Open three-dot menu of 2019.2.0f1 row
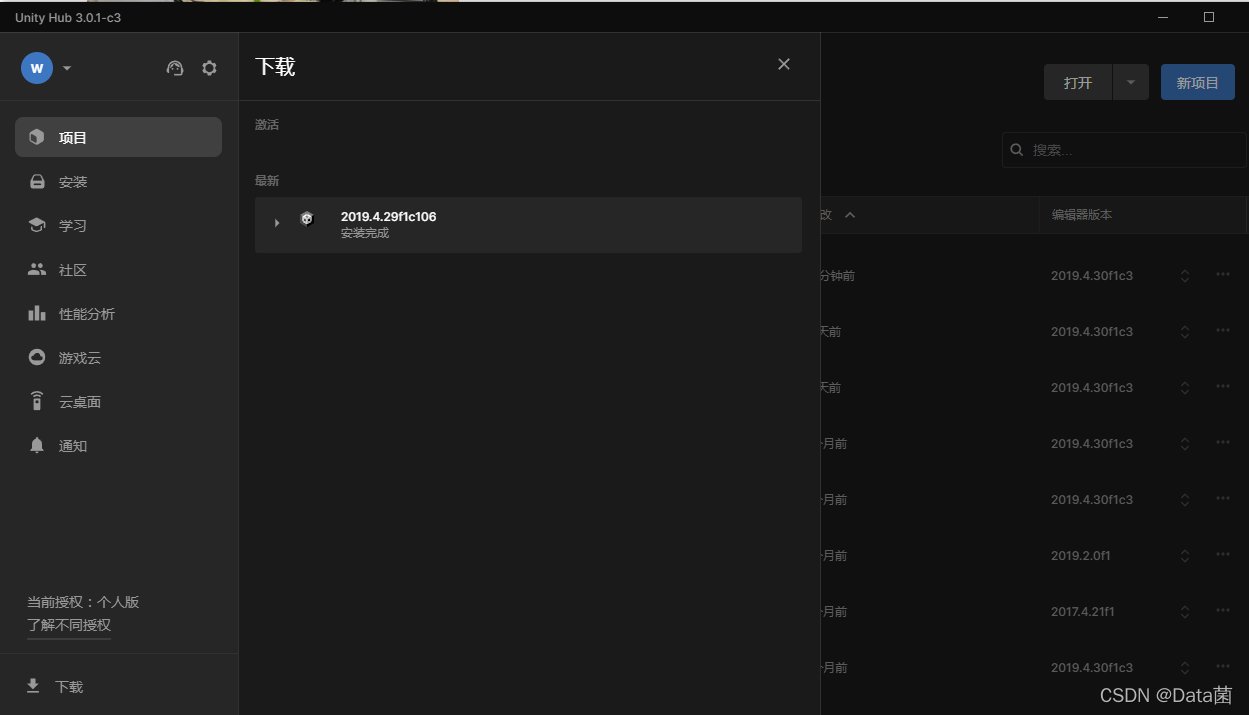Screen dimensions: 1249x715 tap(1223, 555)
